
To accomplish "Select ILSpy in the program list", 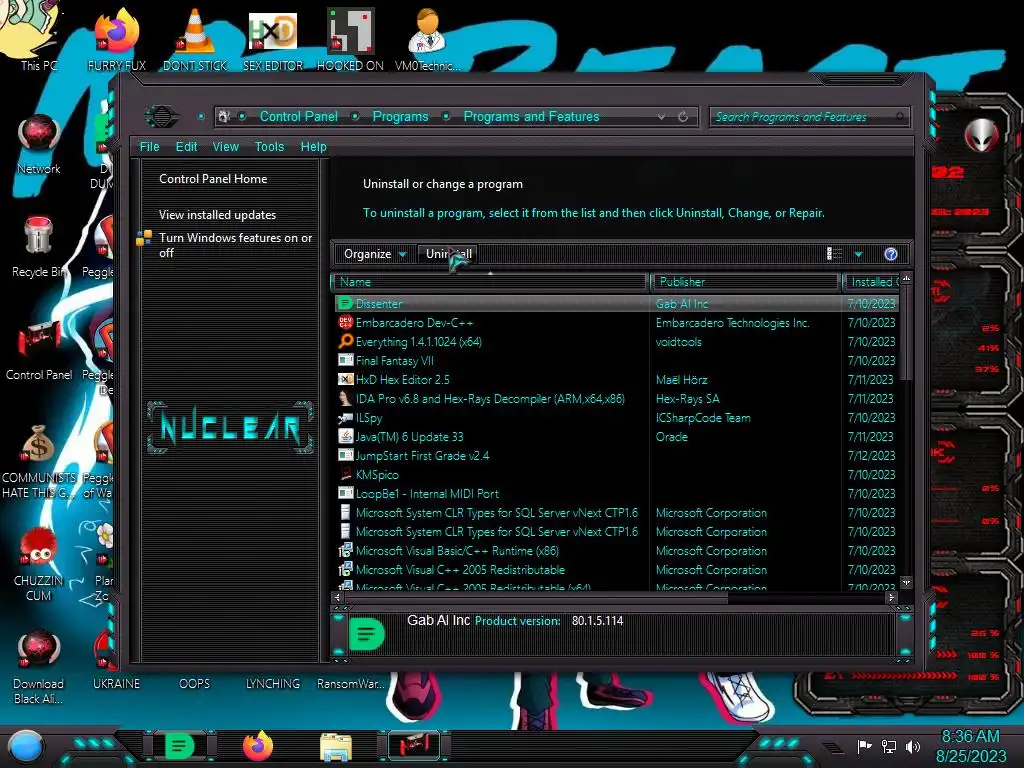I will (x=617, y=417).
